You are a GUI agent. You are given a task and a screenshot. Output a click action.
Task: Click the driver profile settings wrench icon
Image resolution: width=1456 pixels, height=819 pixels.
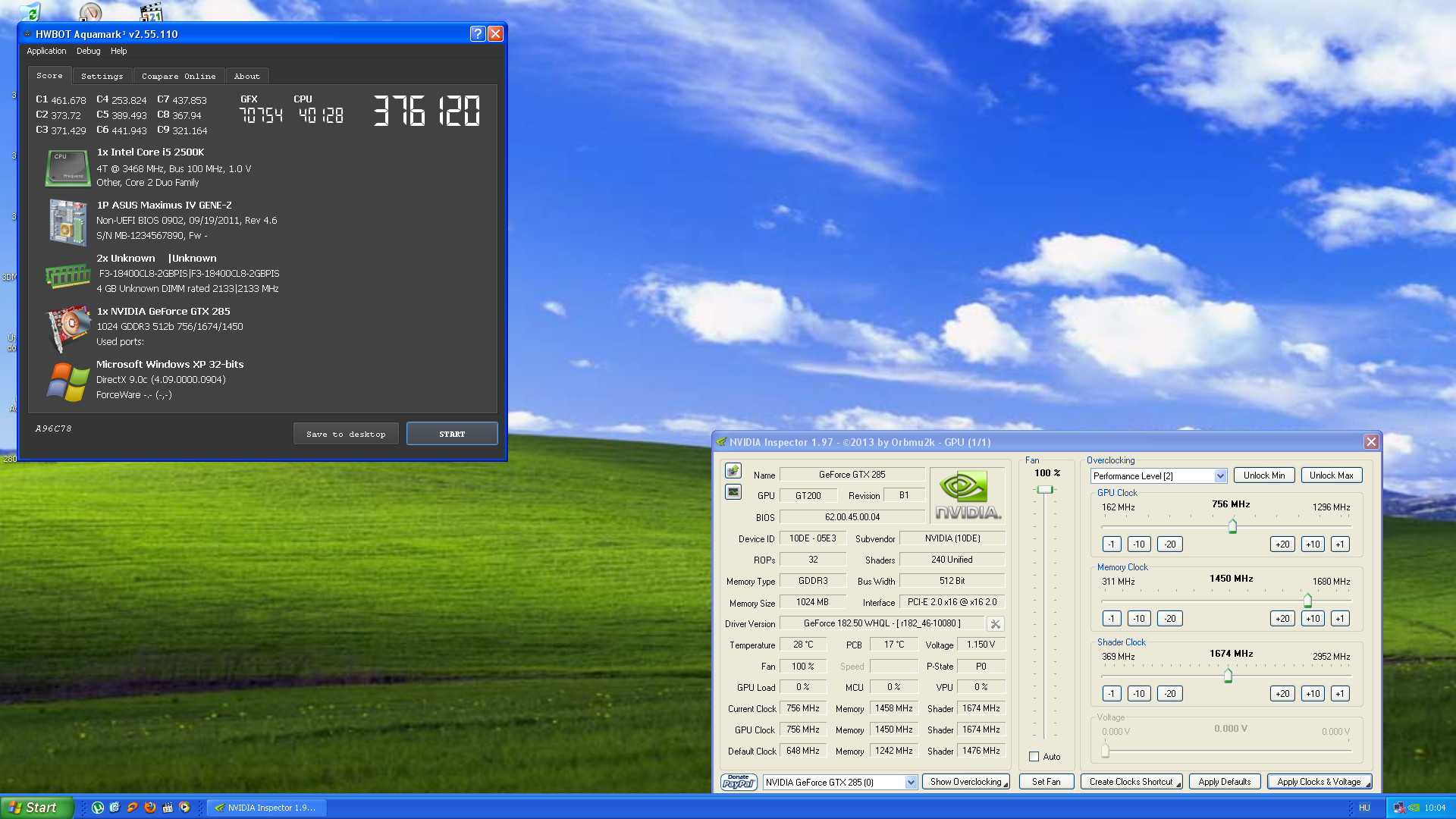coord(996,623)
